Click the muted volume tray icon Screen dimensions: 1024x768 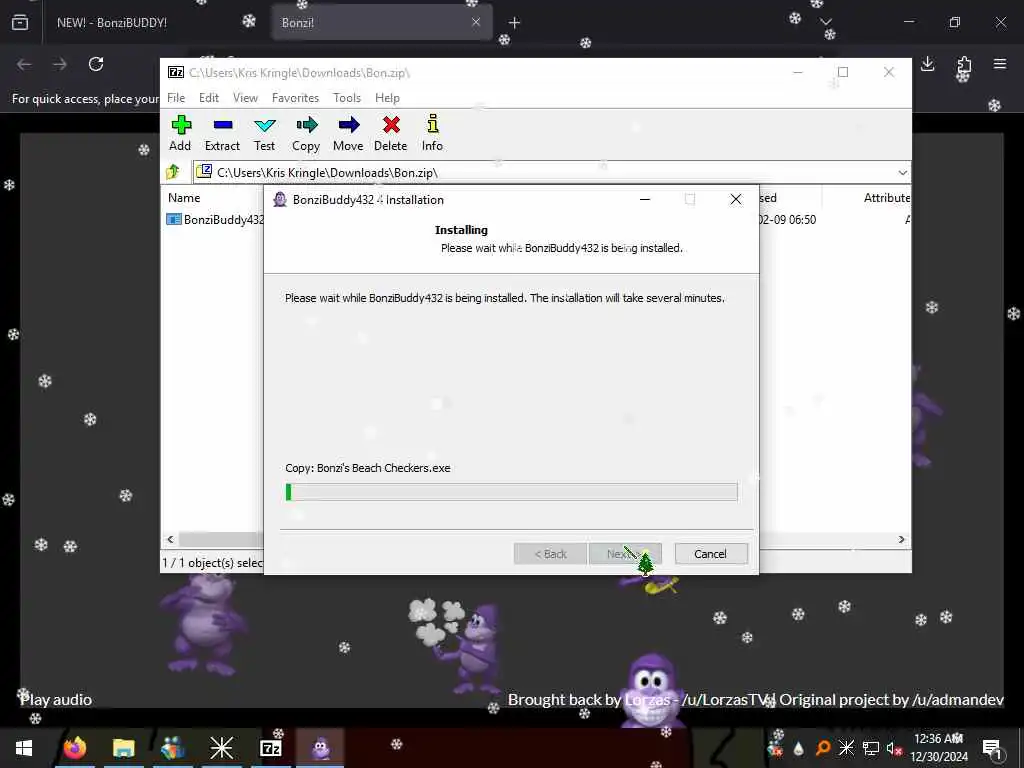(x=893, y=748)
